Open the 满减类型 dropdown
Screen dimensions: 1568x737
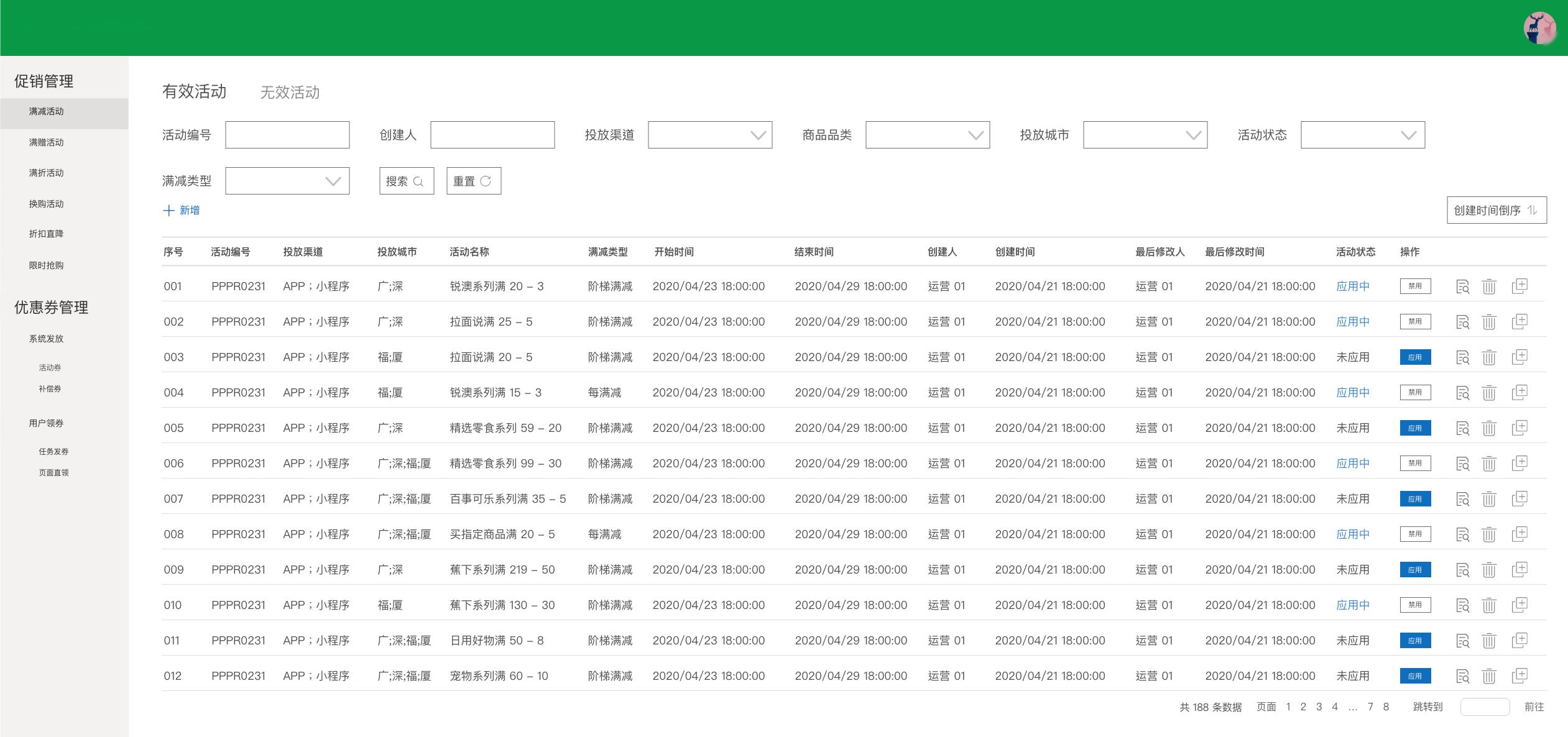click(287, 181)
